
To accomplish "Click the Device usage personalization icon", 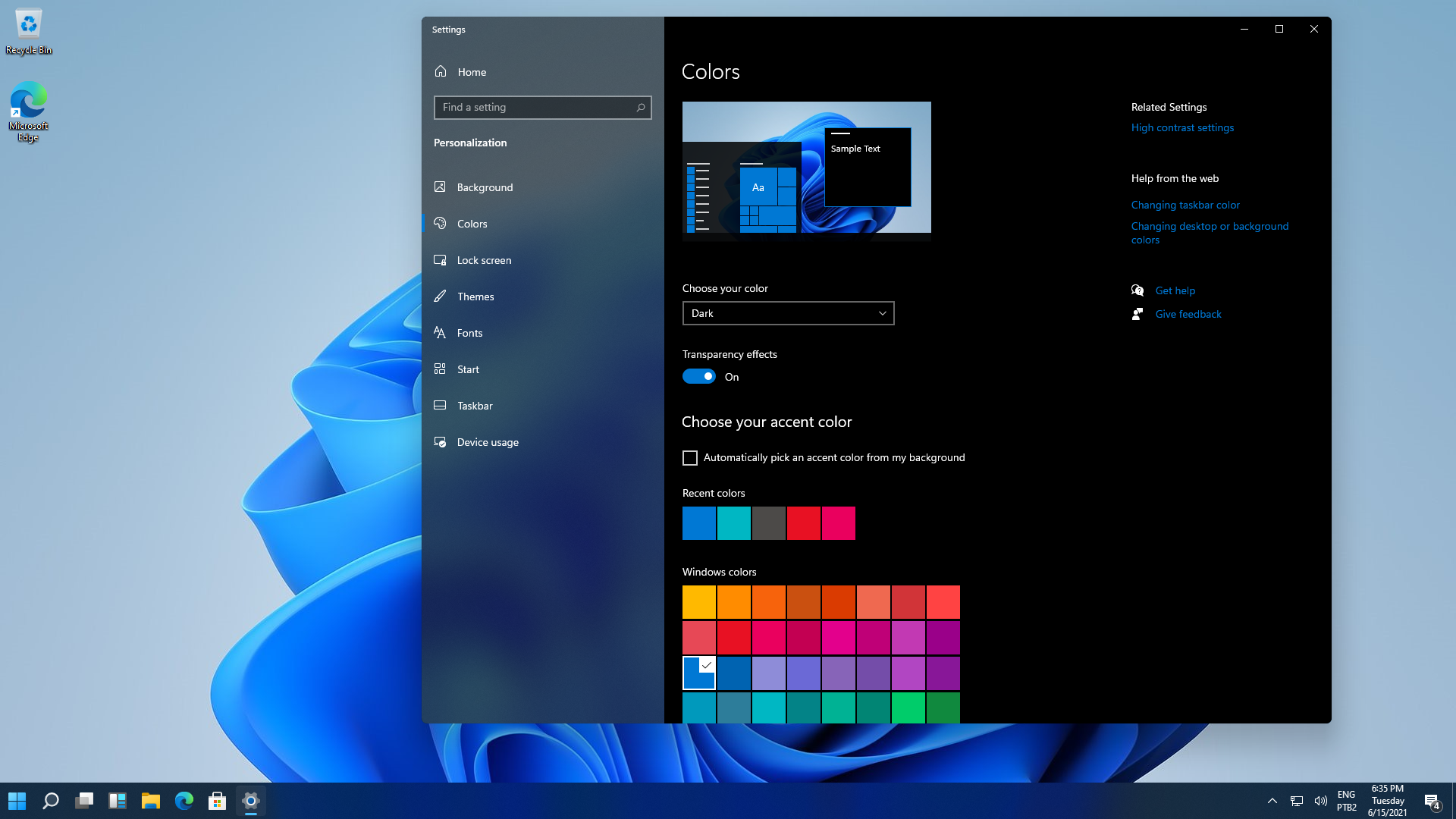I will [440, 441].
